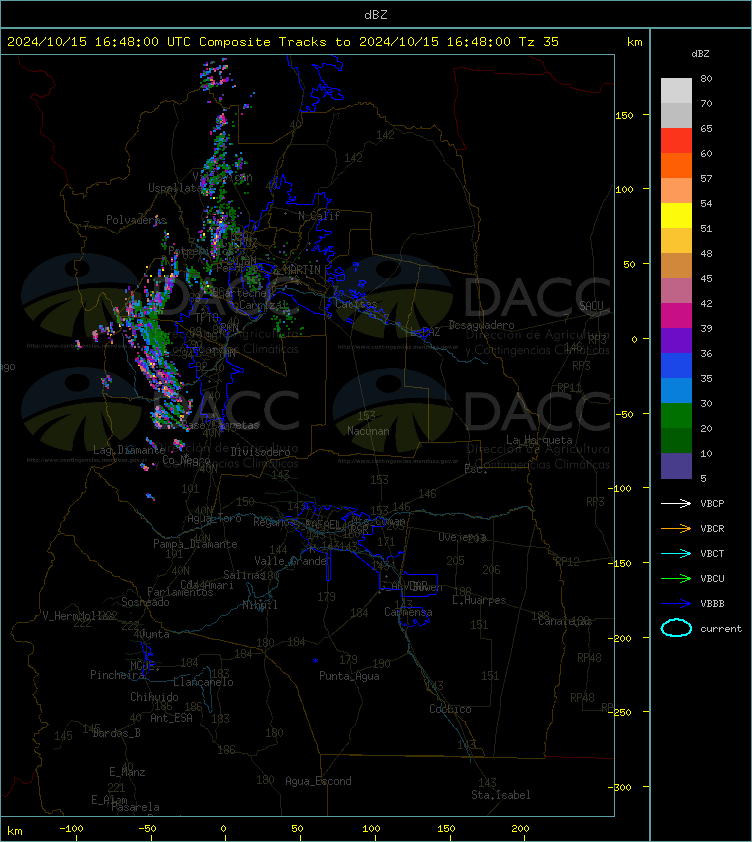Click the 'VBBB' legend label

point(712,604)
